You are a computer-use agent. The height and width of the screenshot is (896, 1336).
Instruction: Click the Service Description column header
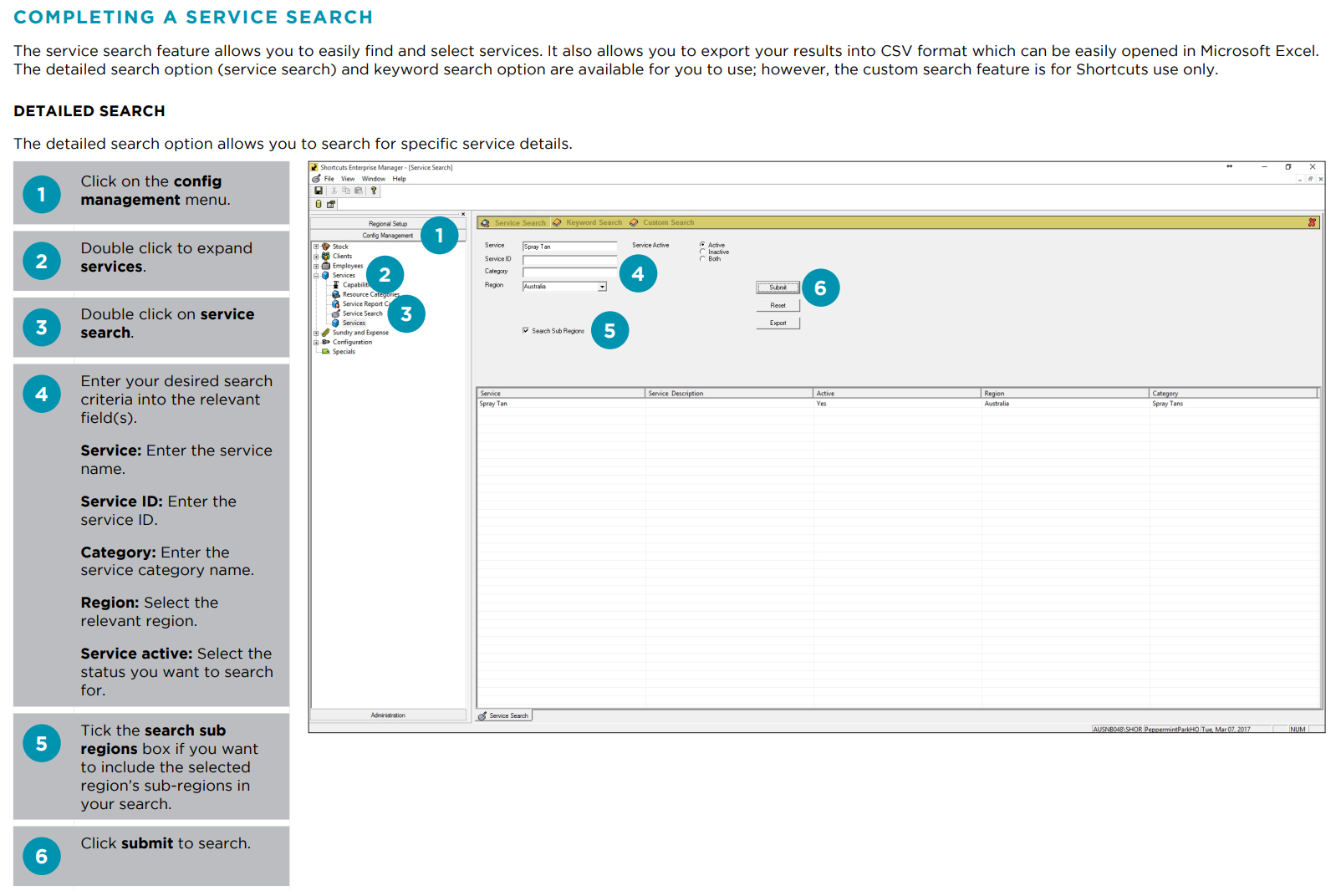pos(729,393)
